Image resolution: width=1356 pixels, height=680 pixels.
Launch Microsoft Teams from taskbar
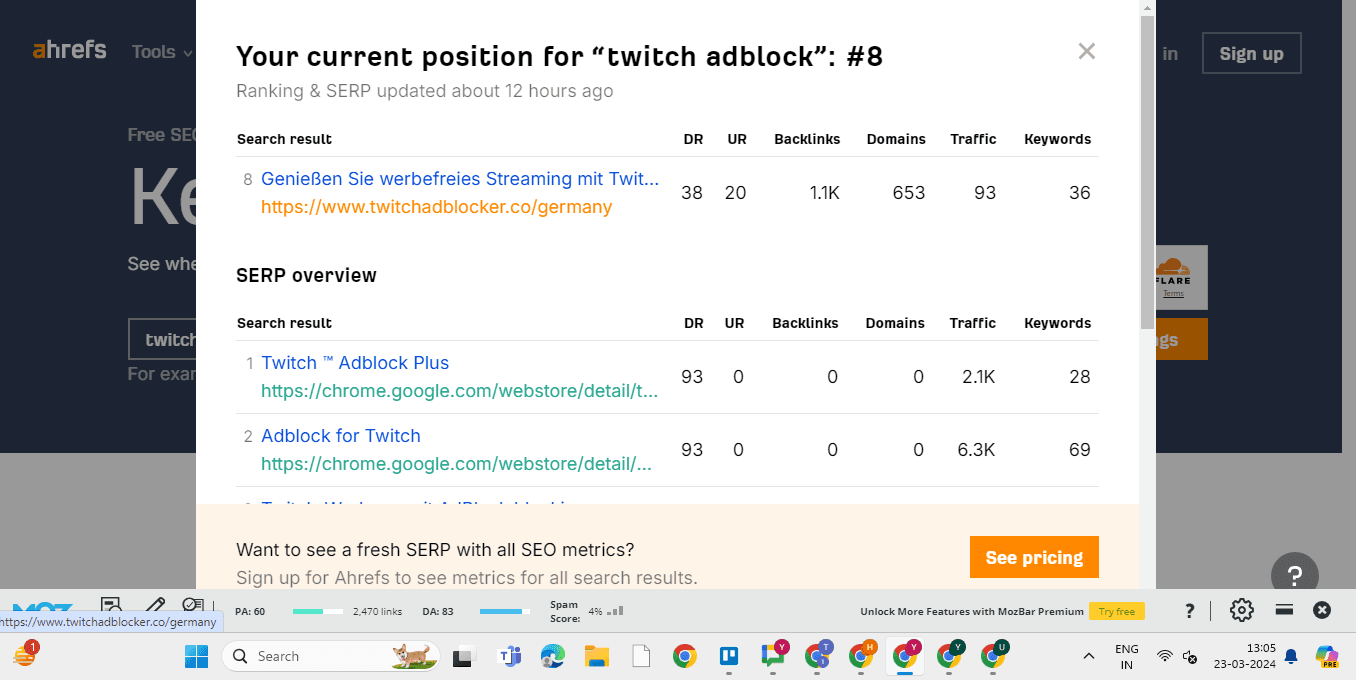pyautogui.click(x=510, y=656)
